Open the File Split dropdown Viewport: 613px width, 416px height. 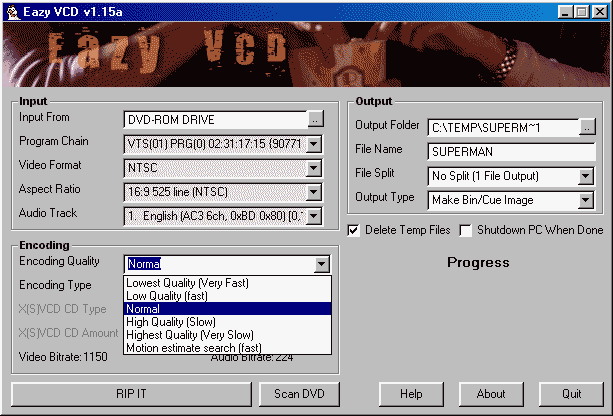pyautogui.click(x=587, y=176)
